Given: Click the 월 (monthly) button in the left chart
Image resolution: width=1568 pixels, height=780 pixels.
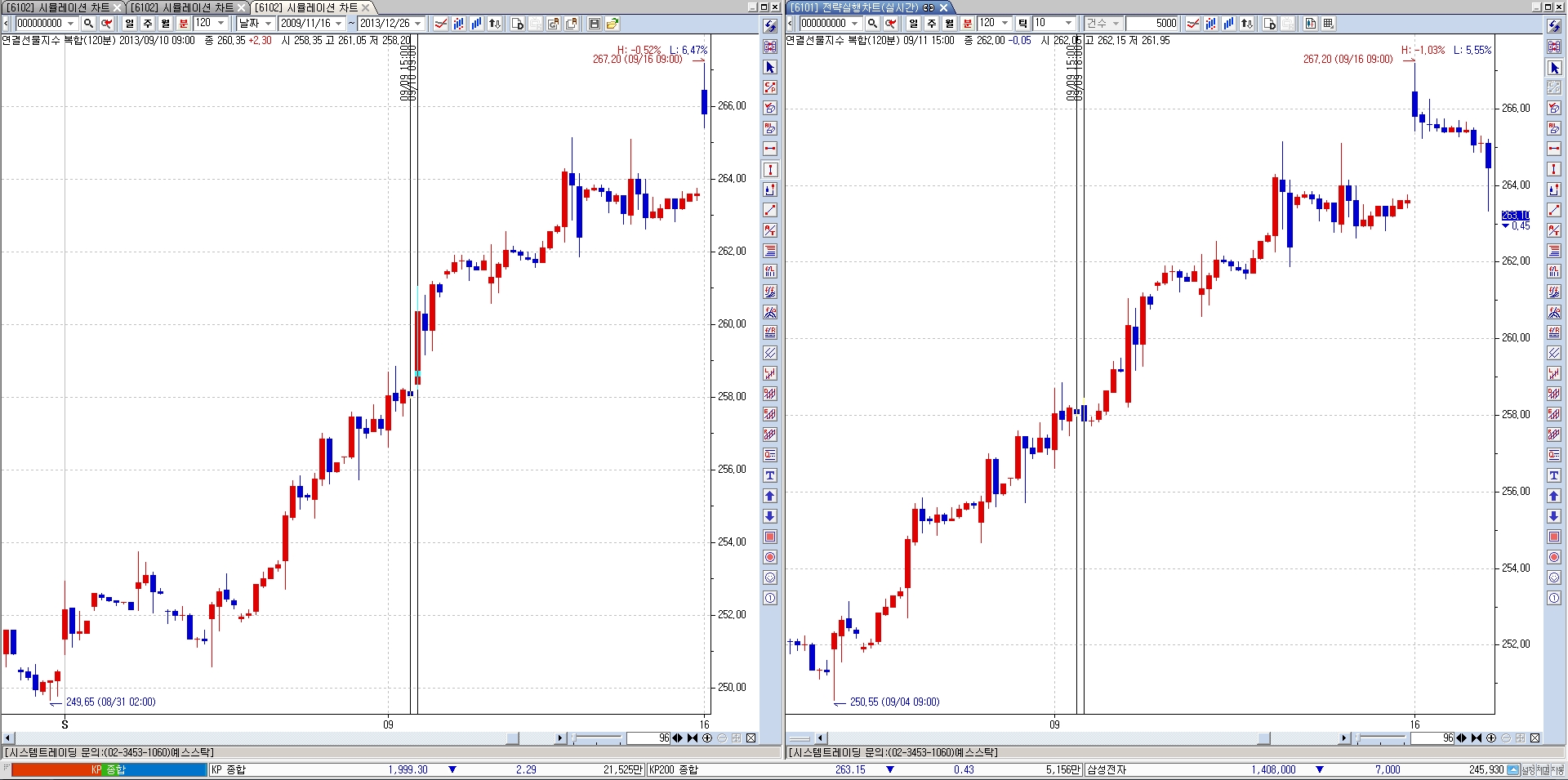Looking at the screenshot, I should 166,24.
